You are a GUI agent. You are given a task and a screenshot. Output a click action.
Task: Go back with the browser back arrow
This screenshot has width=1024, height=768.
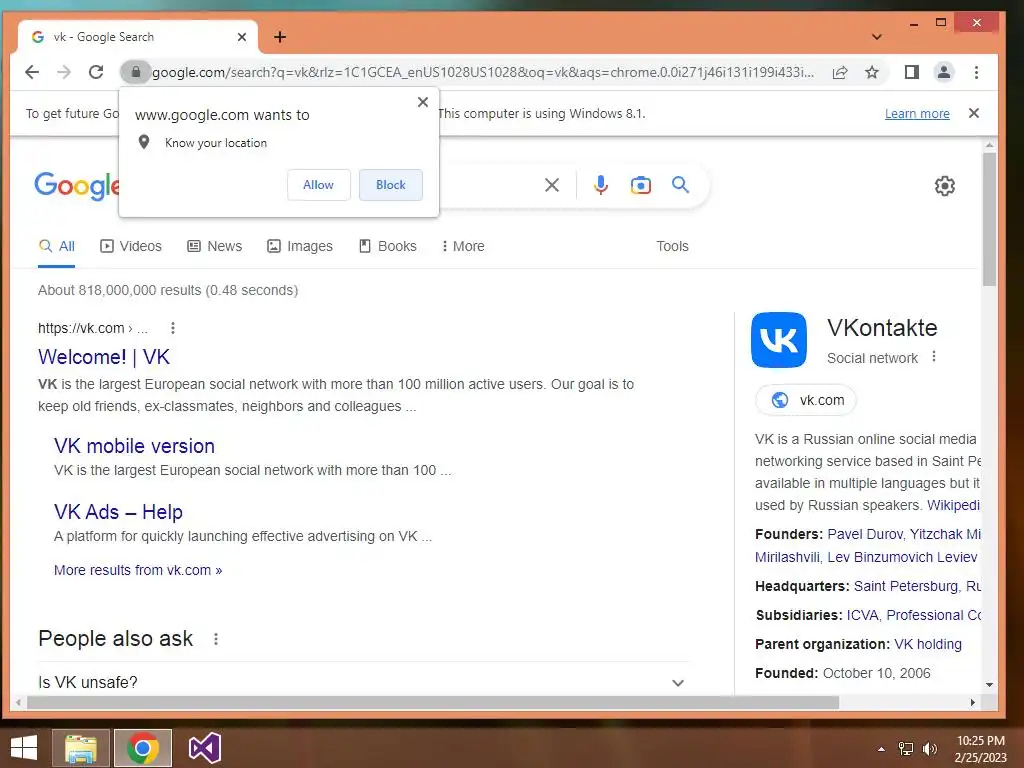pos(31,72)
